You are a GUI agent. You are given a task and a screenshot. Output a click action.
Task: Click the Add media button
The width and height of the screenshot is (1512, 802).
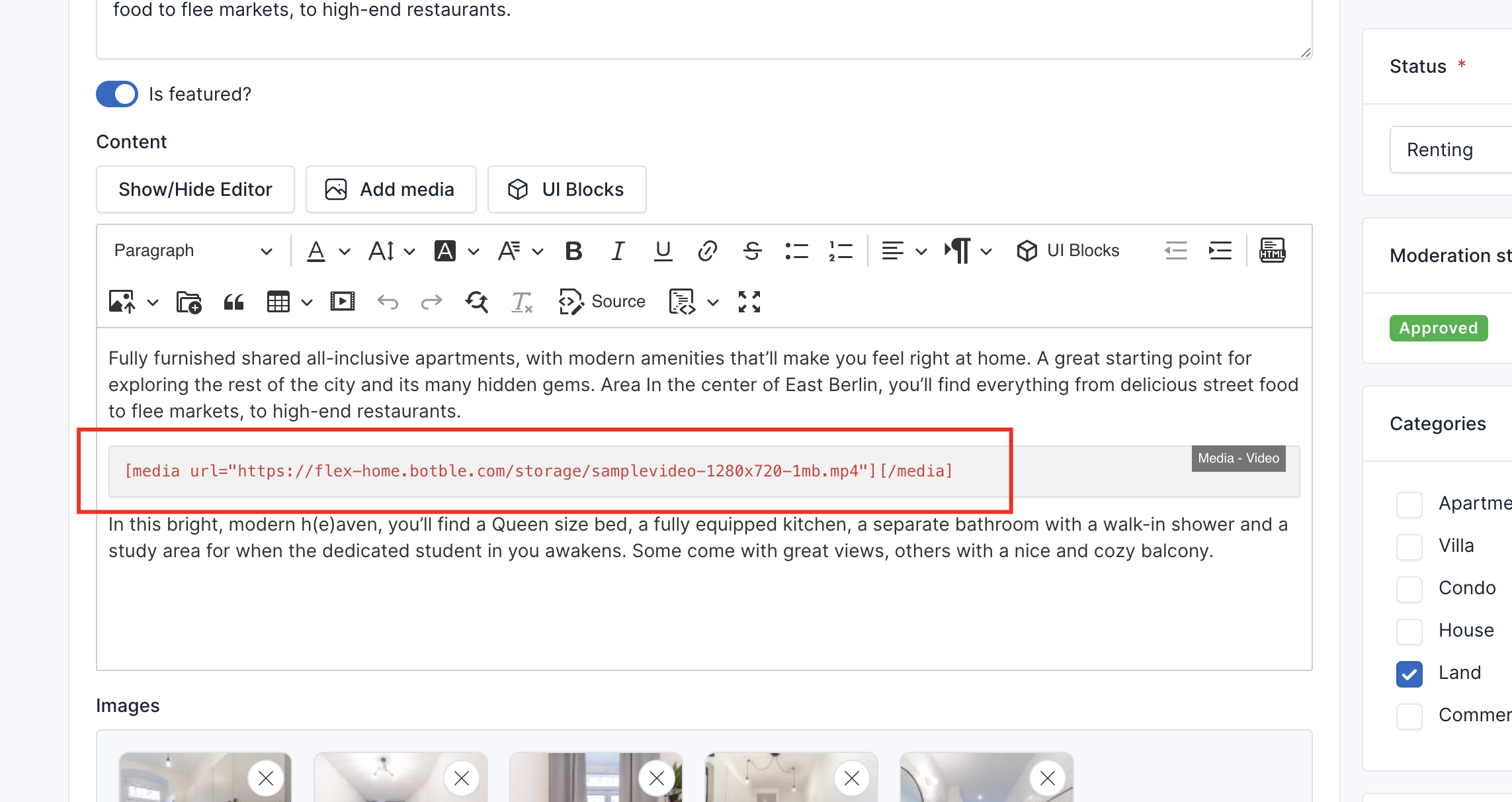click(390, 190)
